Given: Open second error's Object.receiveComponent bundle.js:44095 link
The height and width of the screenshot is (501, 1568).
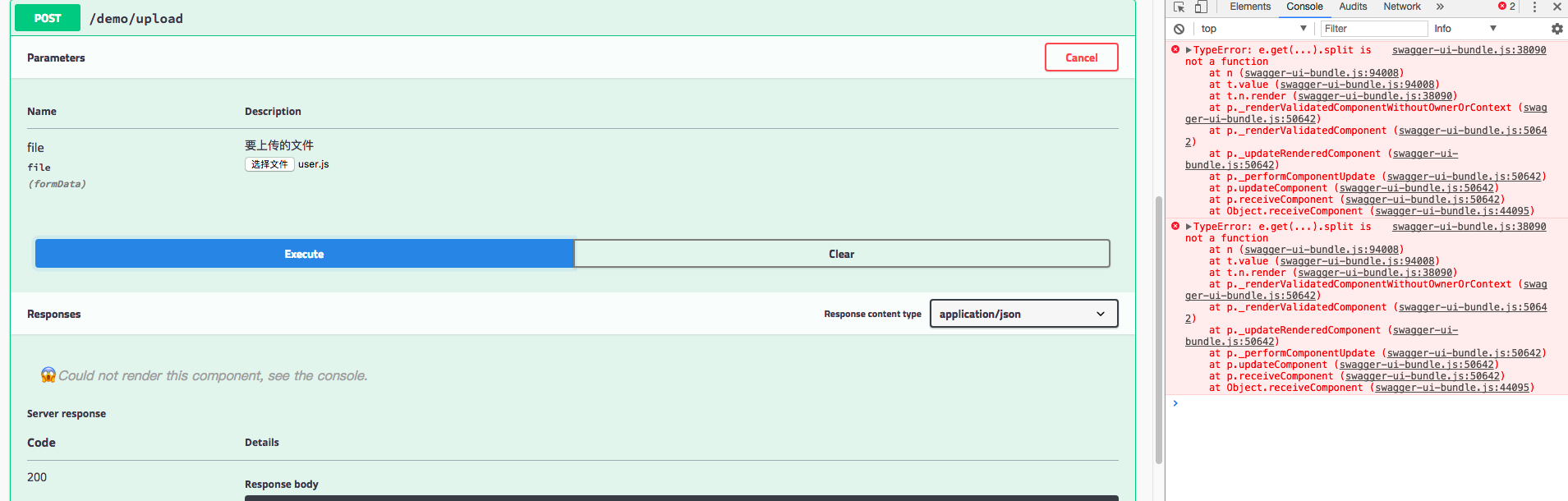Looking at the screenshot, I should [x=1452, y=388].
